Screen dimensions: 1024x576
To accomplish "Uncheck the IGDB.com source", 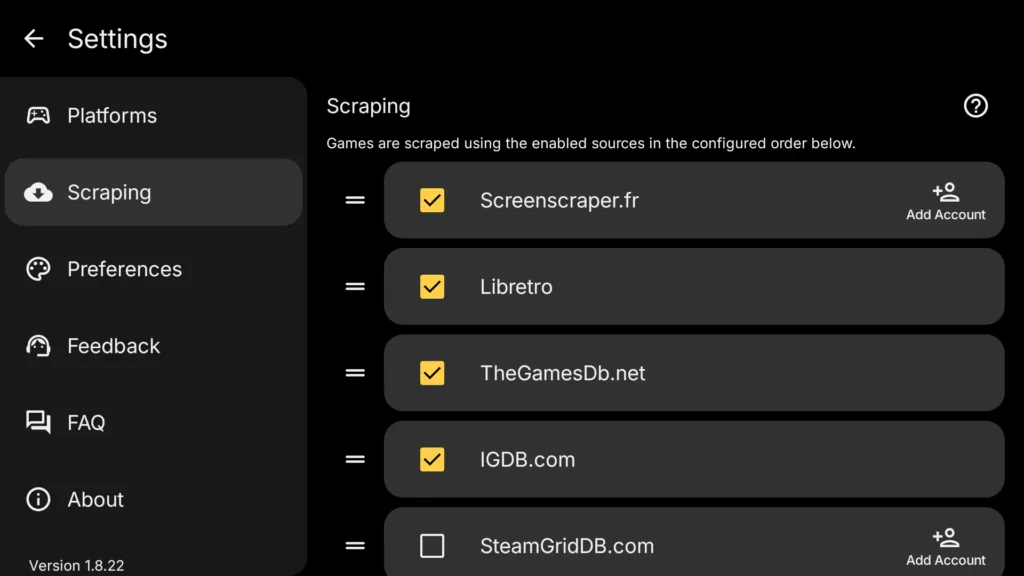I will (432, 459).
